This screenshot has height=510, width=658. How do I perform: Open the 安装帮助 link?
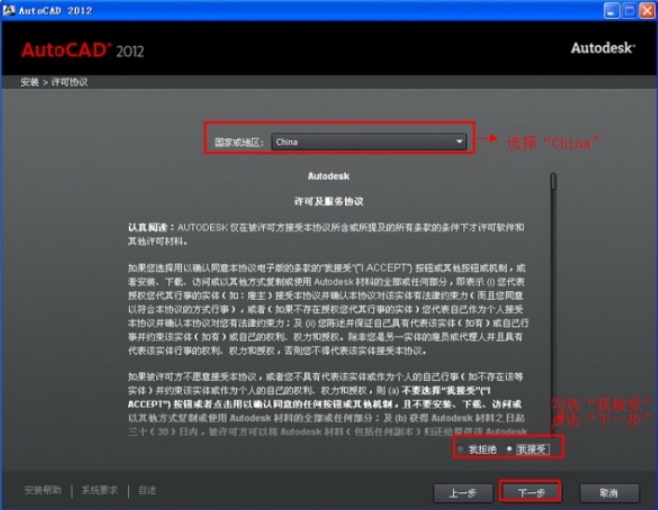pyautogui.click(x=43, y=490)
